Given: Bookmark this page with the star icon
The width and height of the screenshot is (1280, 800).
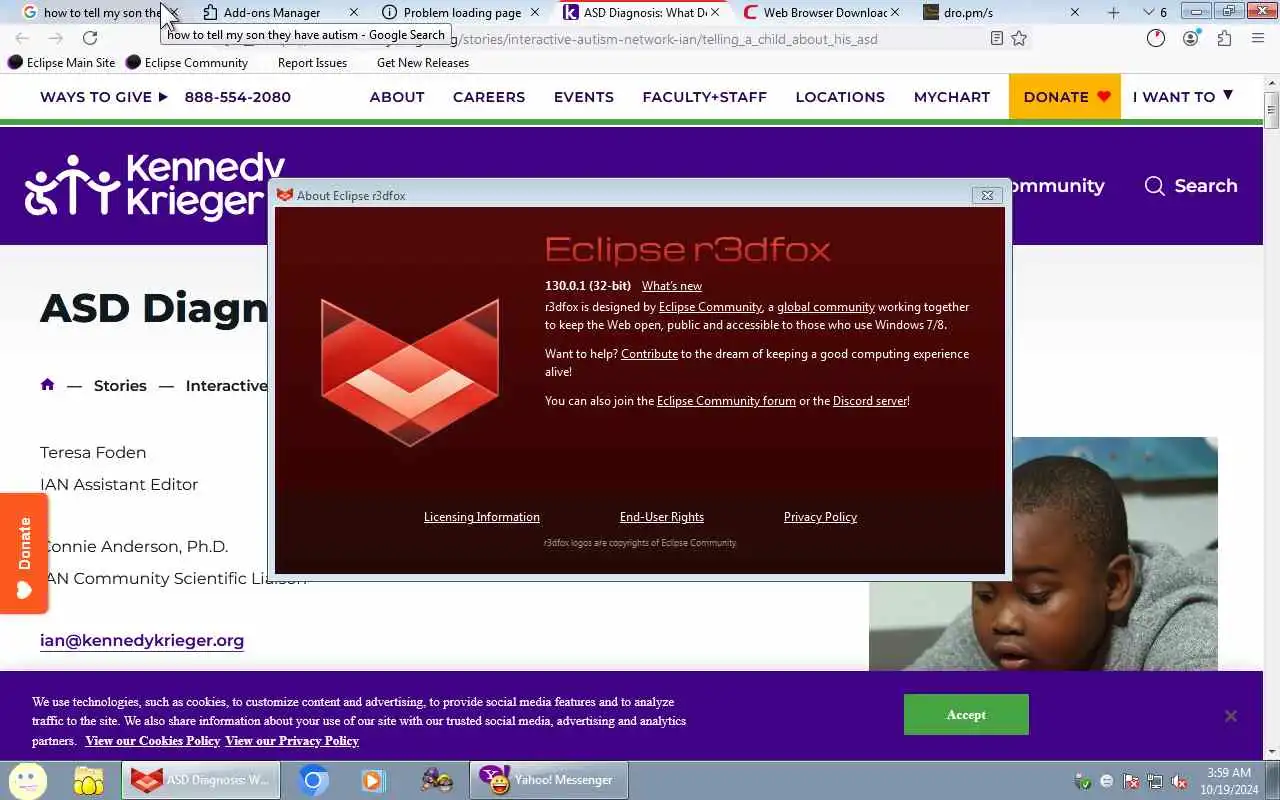Looking at the screenshot, I should point(1019,38).
